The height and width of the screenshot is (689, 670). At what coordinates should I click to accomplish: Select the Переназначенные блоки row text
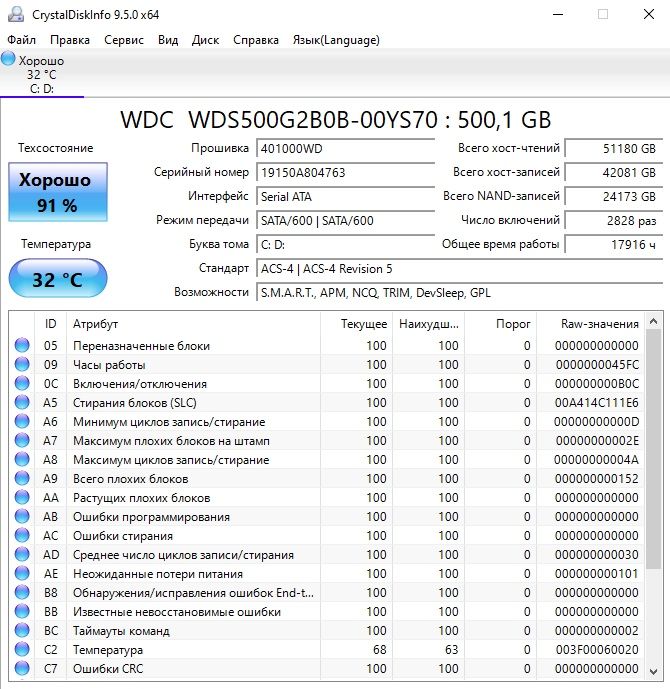[141, 346]
